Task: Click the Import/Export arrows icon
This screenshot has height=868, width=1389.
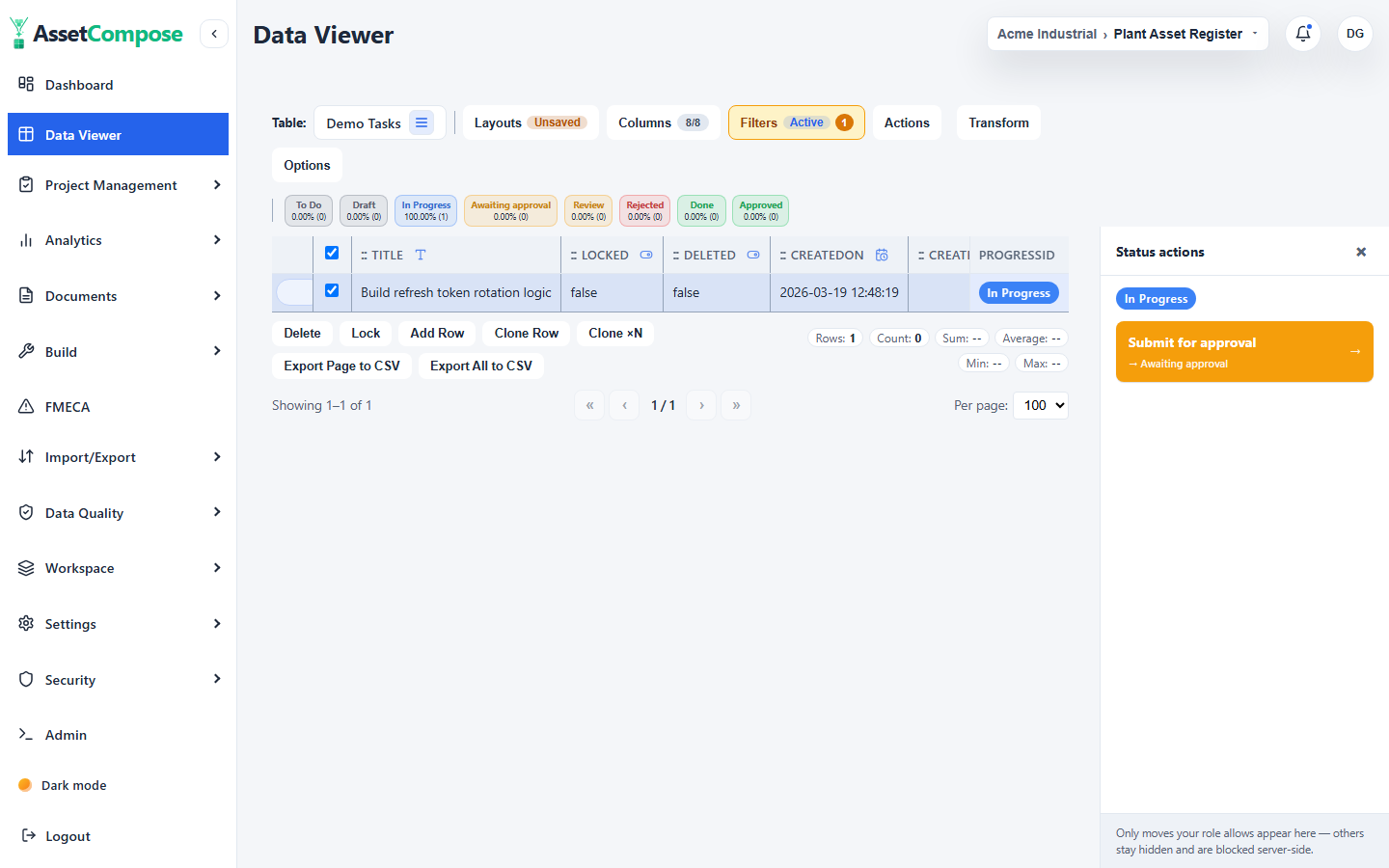Action: pyautogui.click(x=26, y=456)
